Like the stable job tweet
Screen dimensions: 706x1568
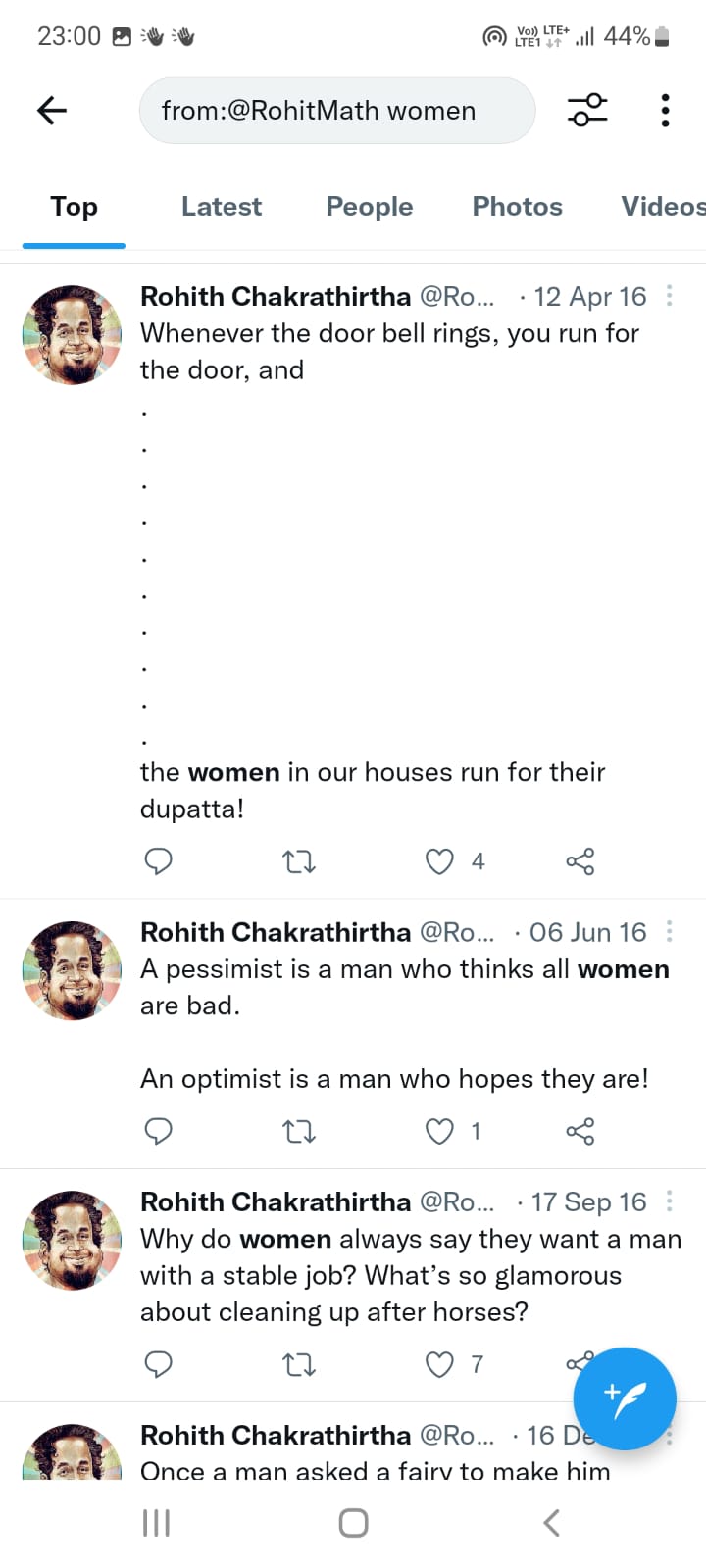tap(439, 1364)
